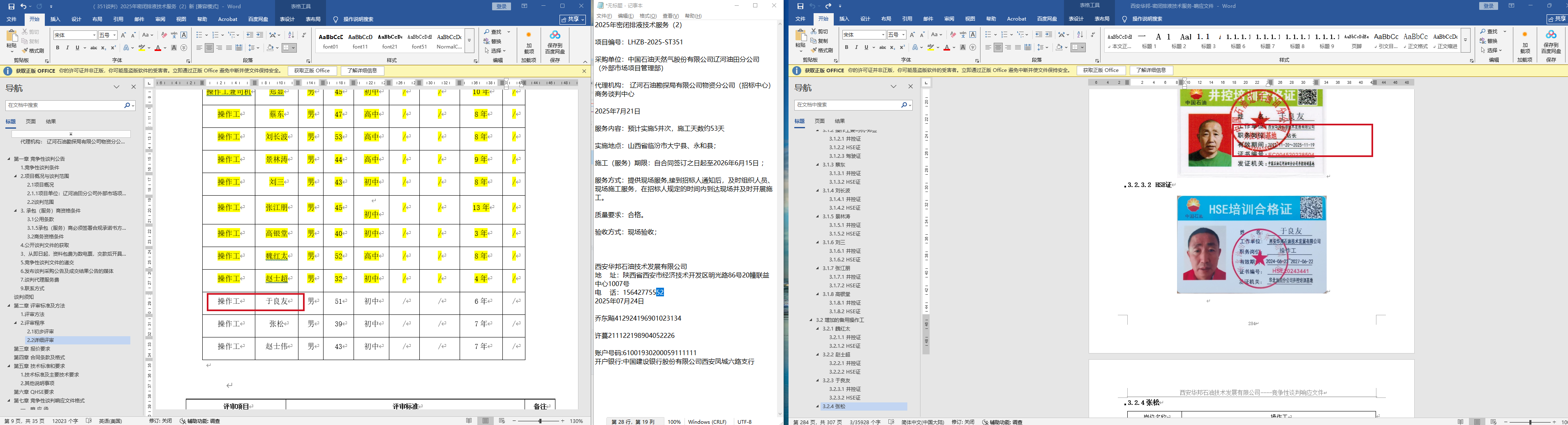Viewport: 1568px width, 425px height.
Task: Open Baidu Netdisk save in left Word window
Action: [555, 42]
